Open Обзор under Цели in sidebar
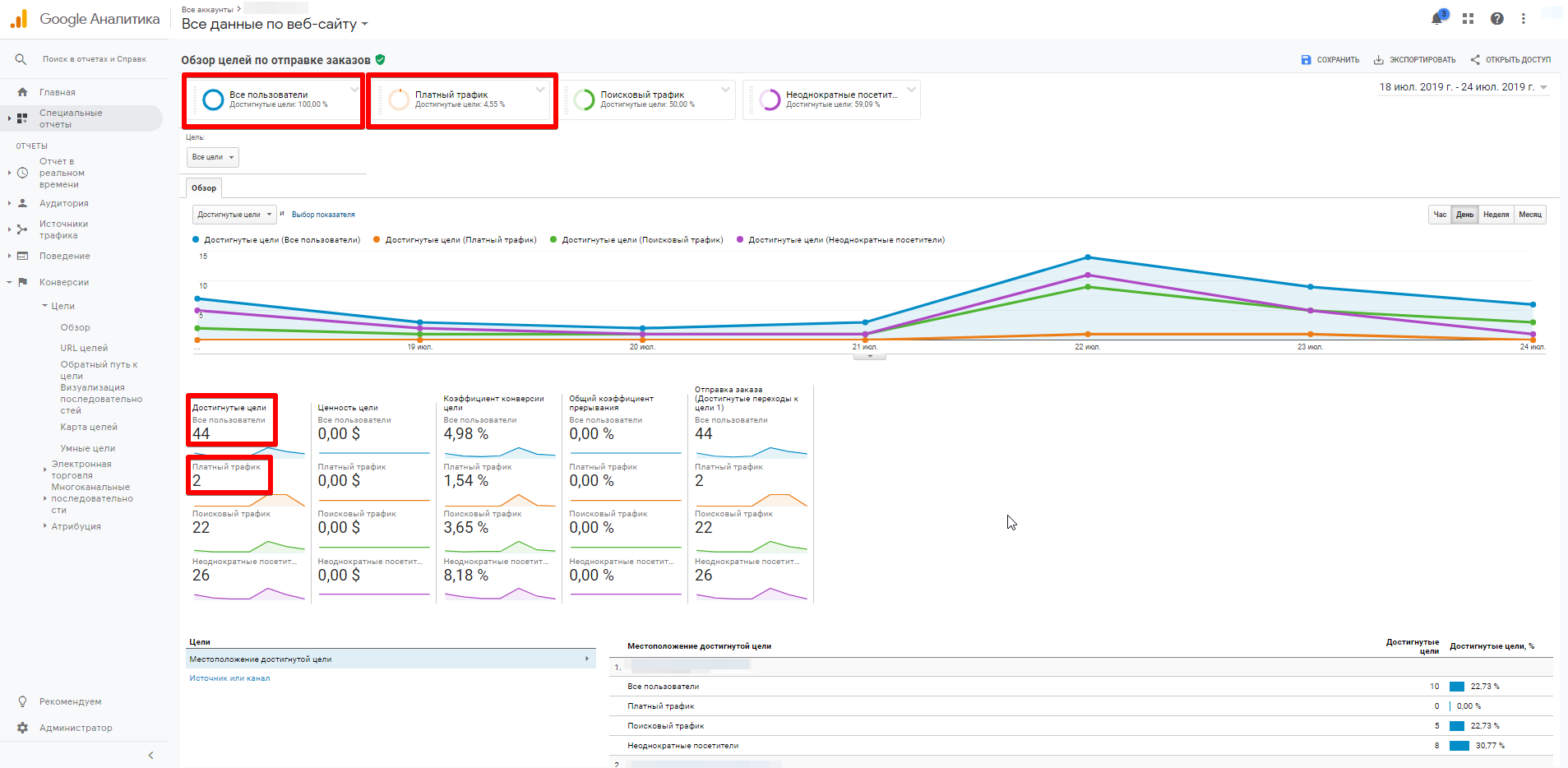1568x768 pixels. [x=75, y=327]
